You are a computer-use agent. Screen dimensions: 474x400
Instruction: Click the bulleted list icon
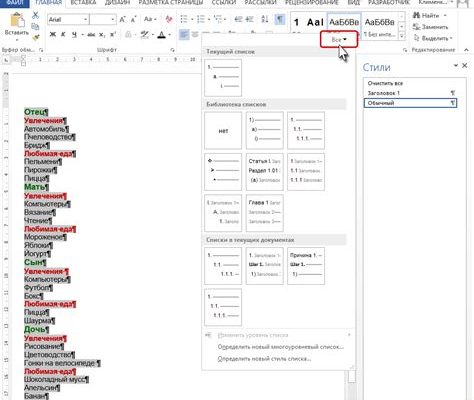pos(184,19)
